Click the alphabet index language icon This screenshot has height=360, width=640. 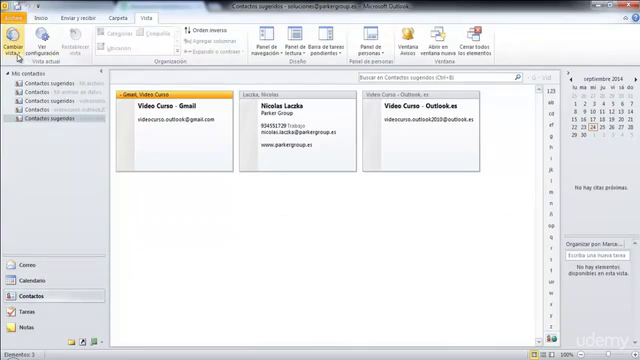tap(551, 339)
